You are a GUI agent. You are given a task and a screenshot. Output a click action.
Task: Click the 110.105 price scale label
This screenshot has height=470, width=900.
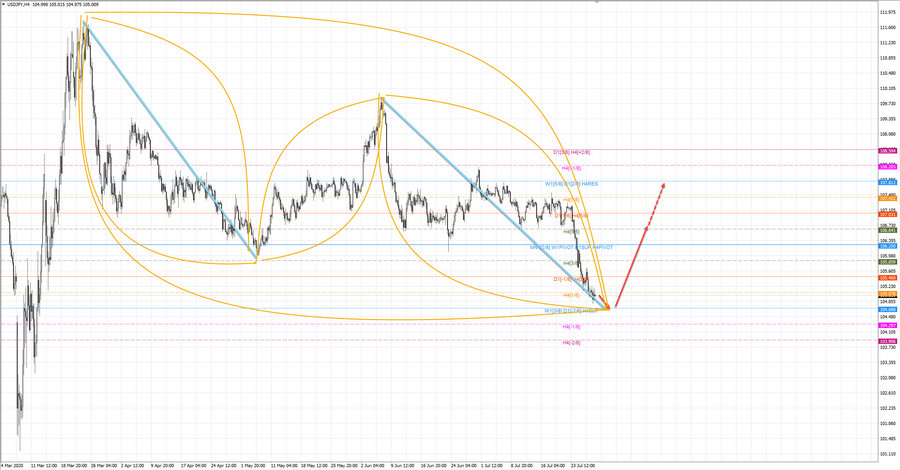(x=888, y=88)
